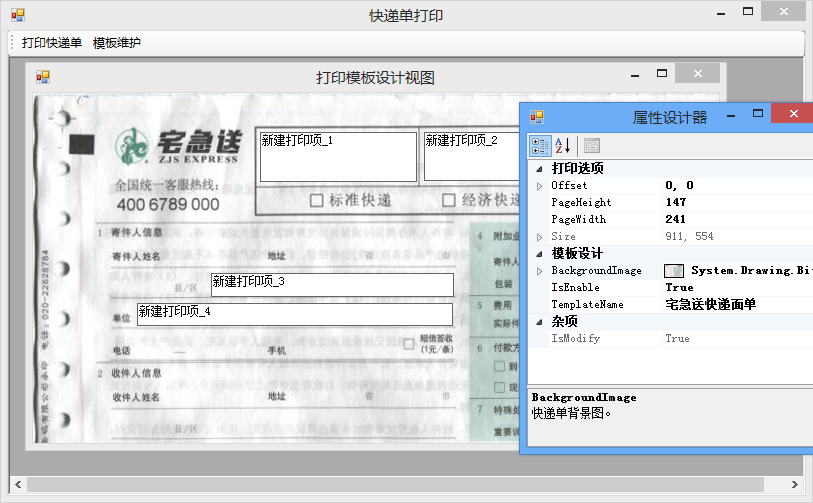
Task: Select the TemplateName property label
Action: [x=587, y=304]
